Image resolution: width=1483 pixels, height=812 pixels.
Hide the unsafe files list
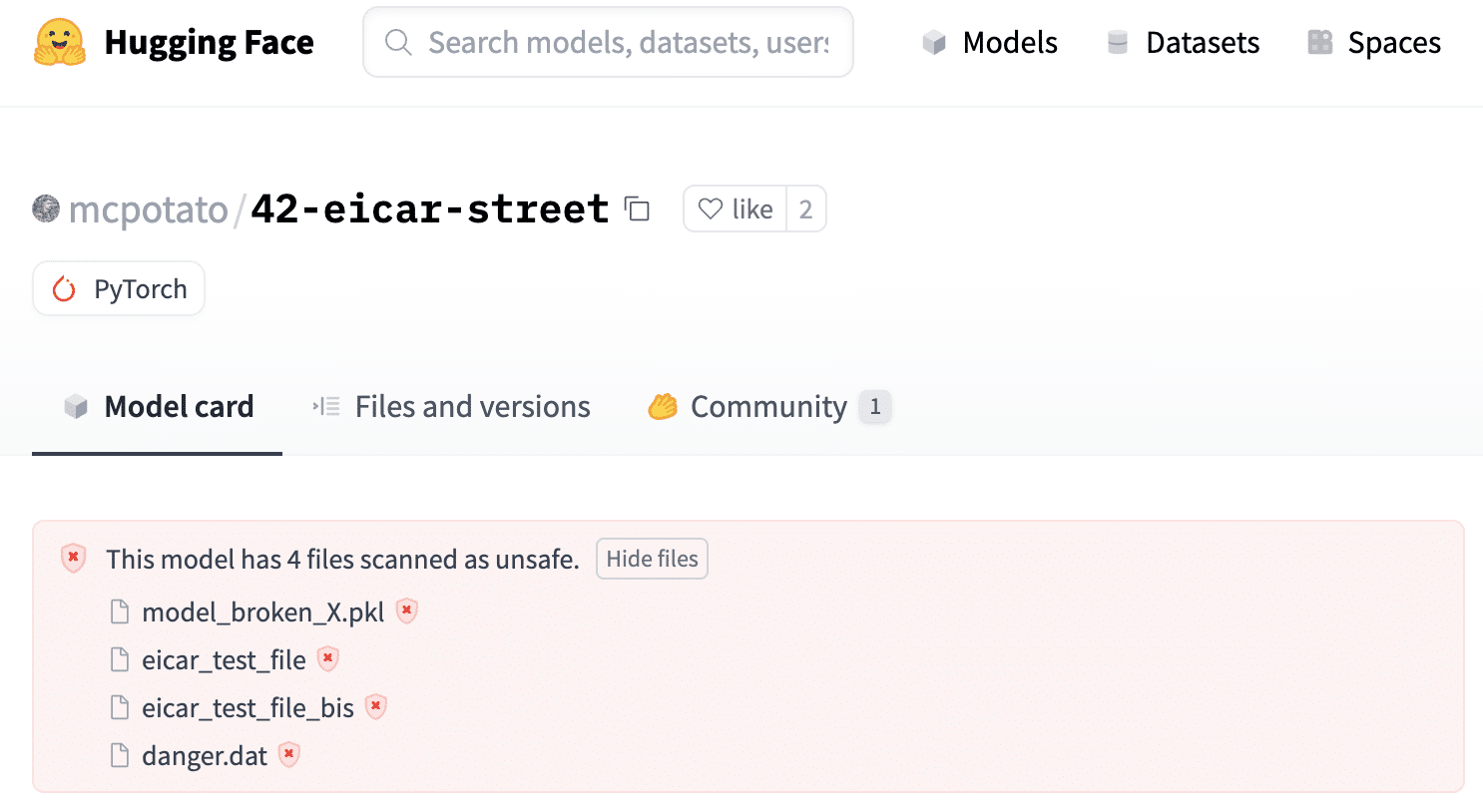(652, 559)
